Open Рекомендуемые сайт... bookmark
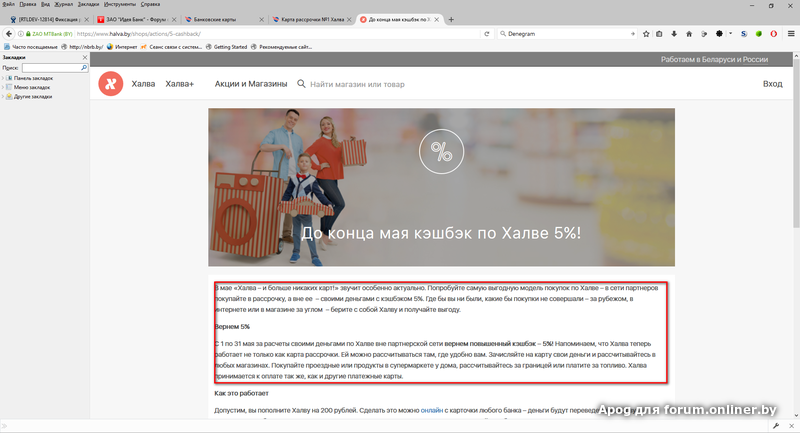This screenshot has width=800, height=433. (x=281, y=46)
